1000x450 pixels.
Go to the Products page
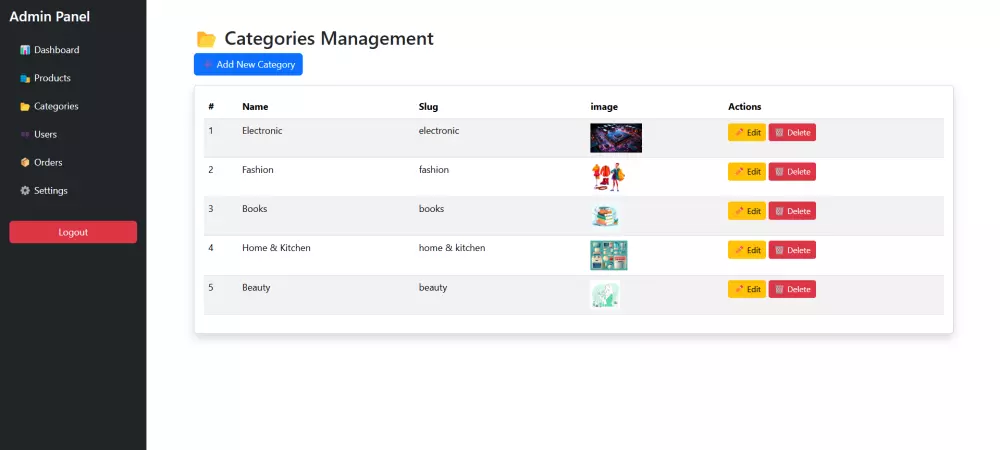[x=52, y=78]
